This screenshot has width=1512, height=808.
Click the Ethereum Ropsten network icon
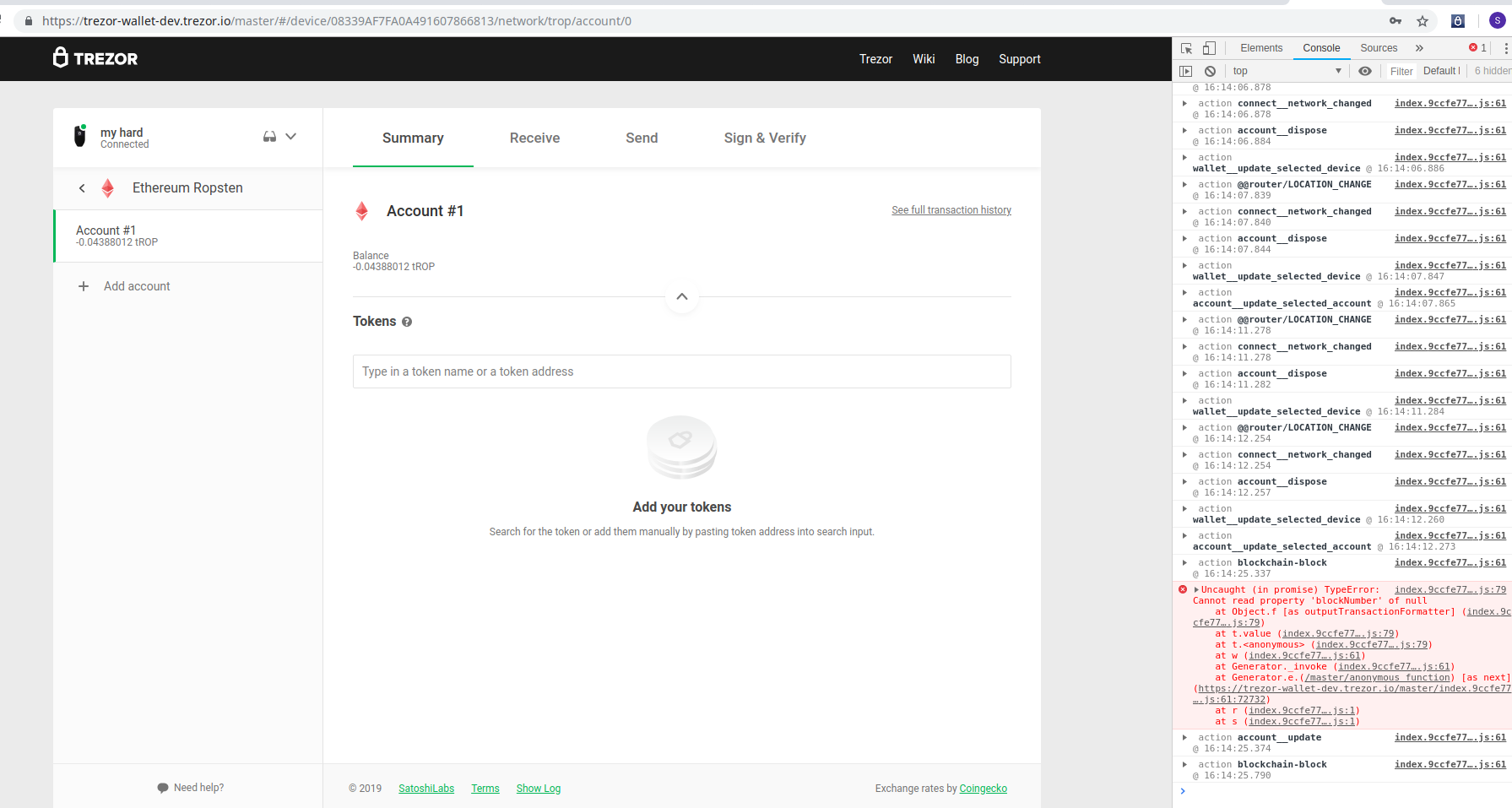(108, 187)
